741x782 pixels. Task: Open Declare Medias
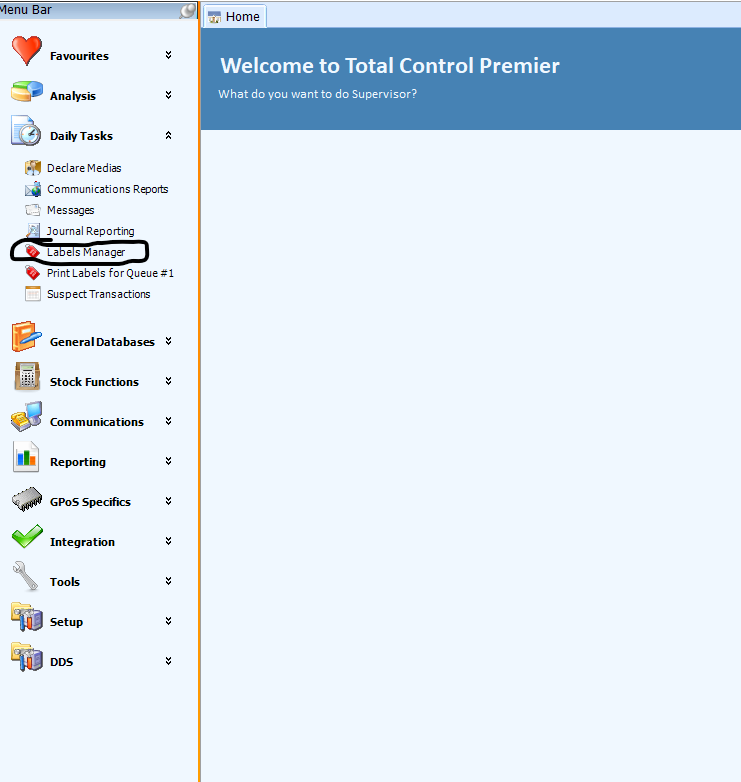coord(84,168)
